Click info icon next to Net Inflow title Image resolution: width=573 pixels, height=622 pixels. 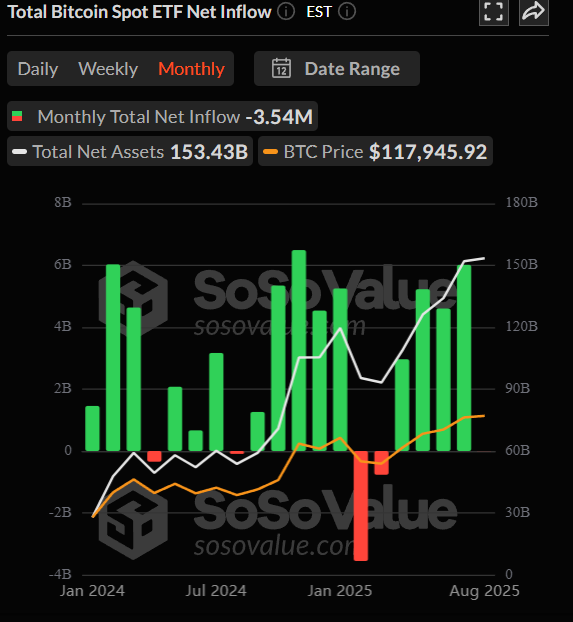pyautogui.click(x=286, y=12)
